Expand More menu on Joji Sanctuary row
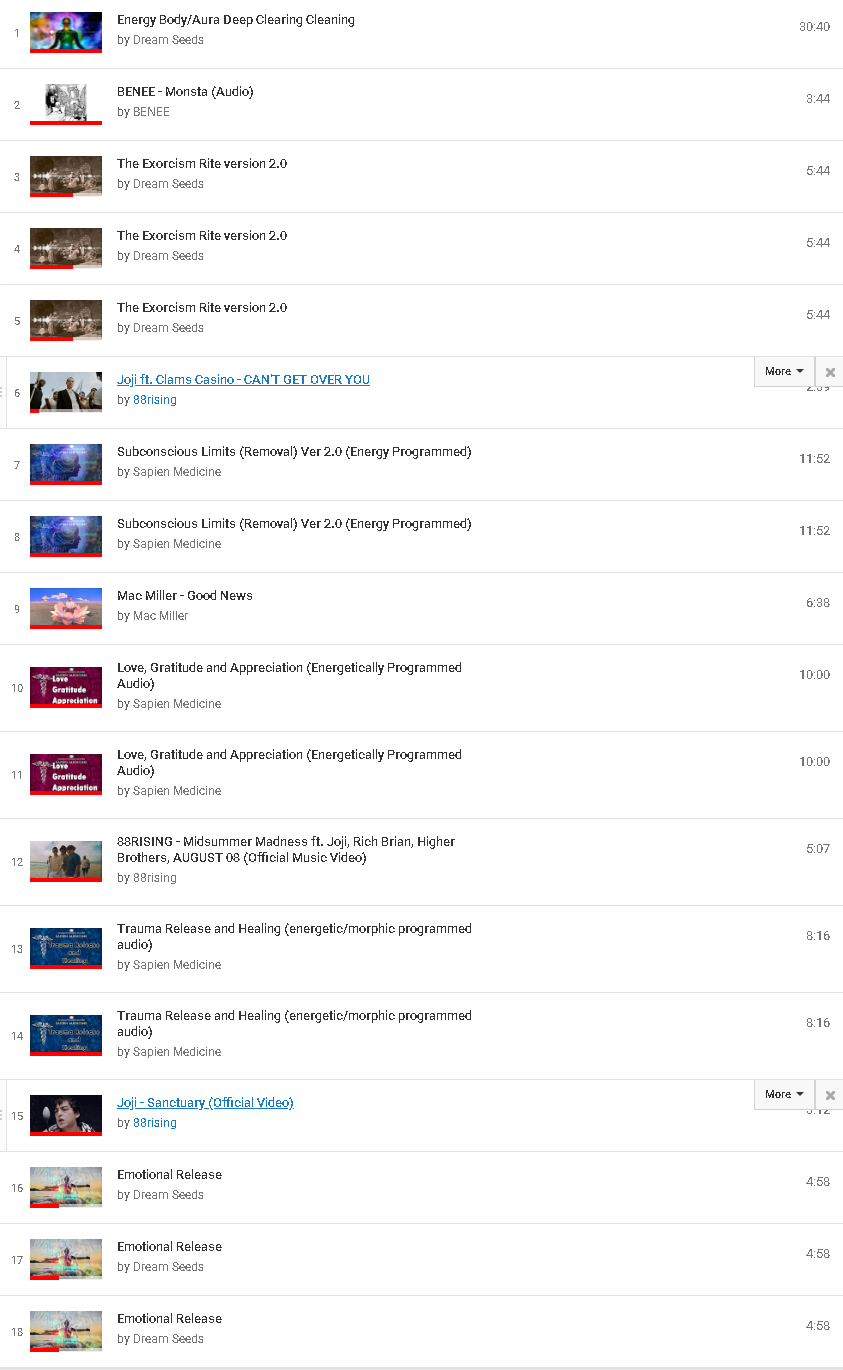Viewport: 843px width, 1370px height. click(x=784, y=1094)
